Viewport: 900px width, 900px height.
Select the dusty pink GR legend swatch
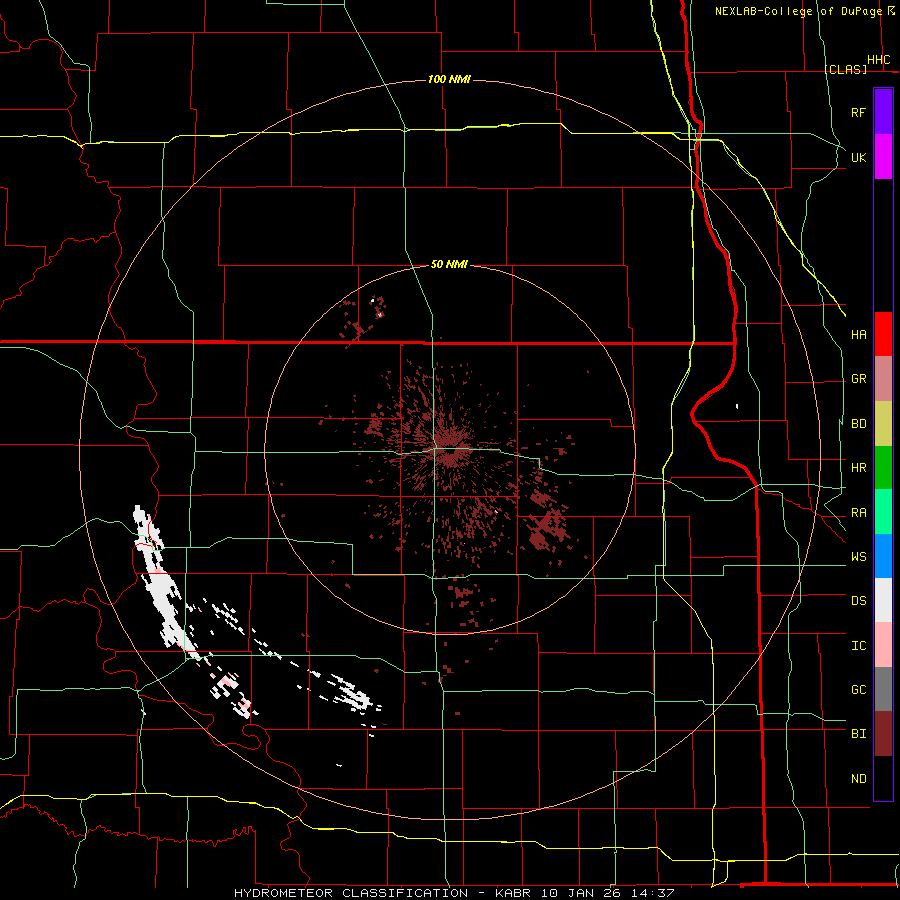click(x=883, y=379)
